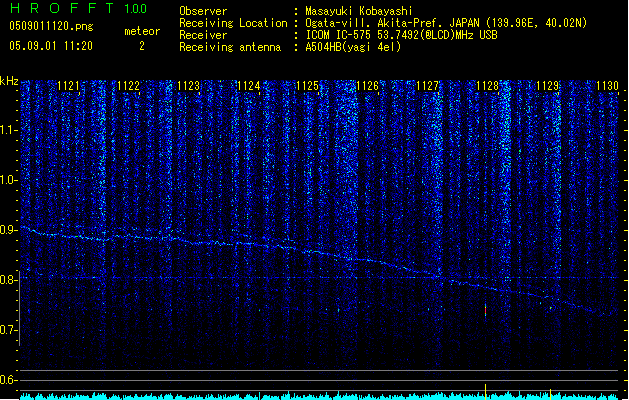The height and width of the screenshot is (400, 629).
Task: Click the 1129 time marker
Action: coord(548,86)
